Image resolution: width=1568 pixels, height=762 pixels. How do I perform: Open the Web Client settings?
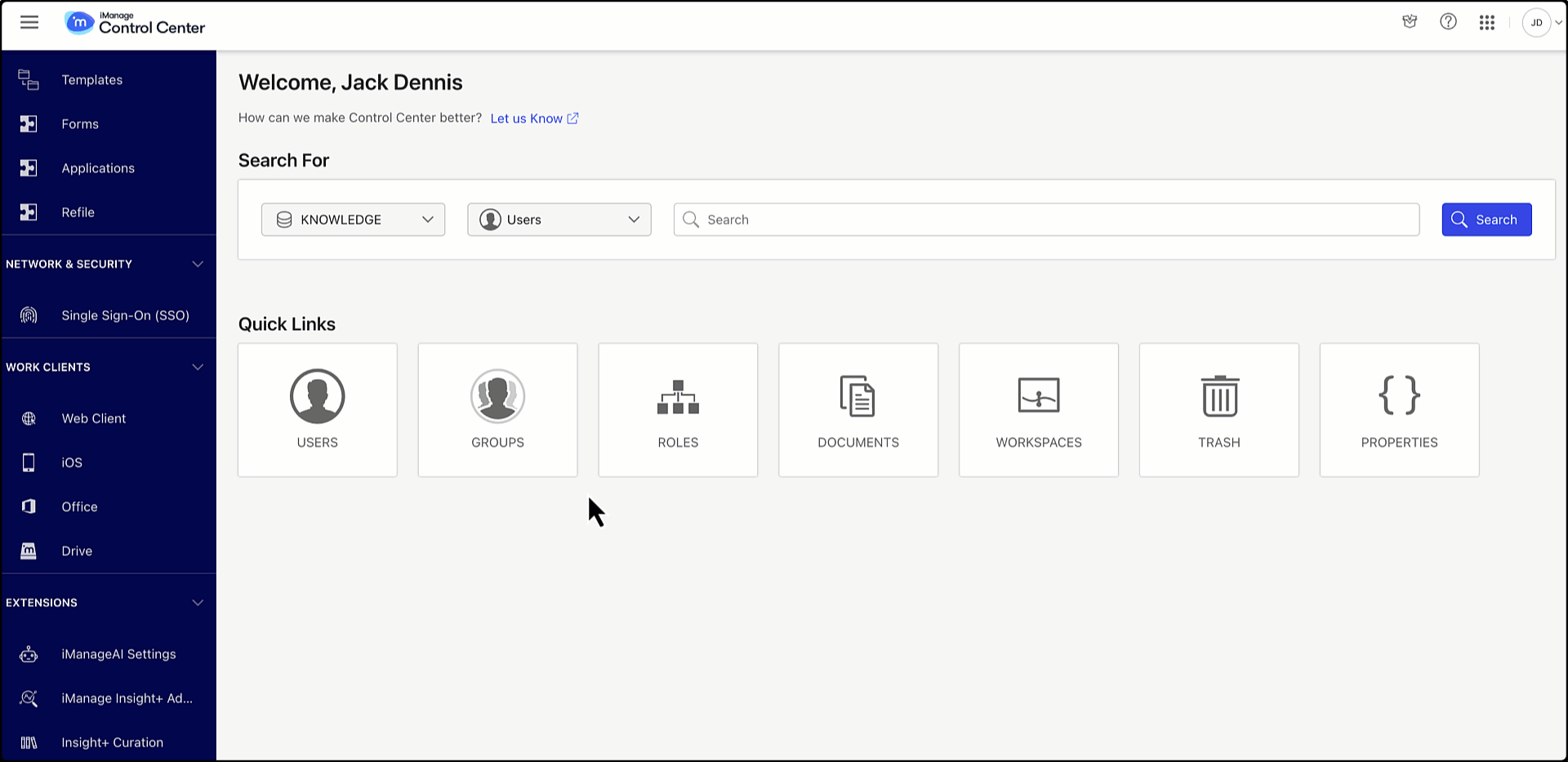pos(93,417)
